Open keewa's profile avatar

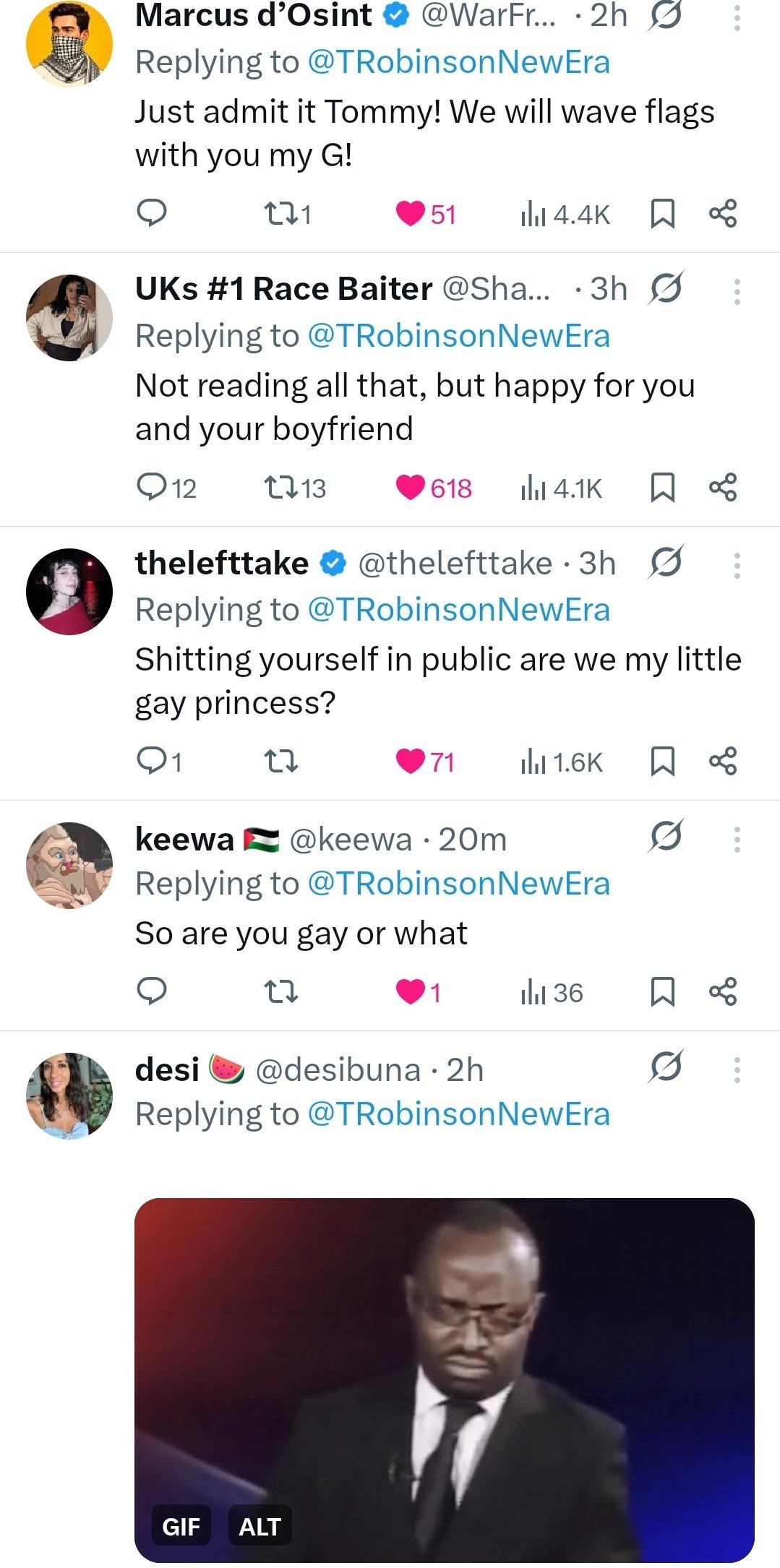69,865
